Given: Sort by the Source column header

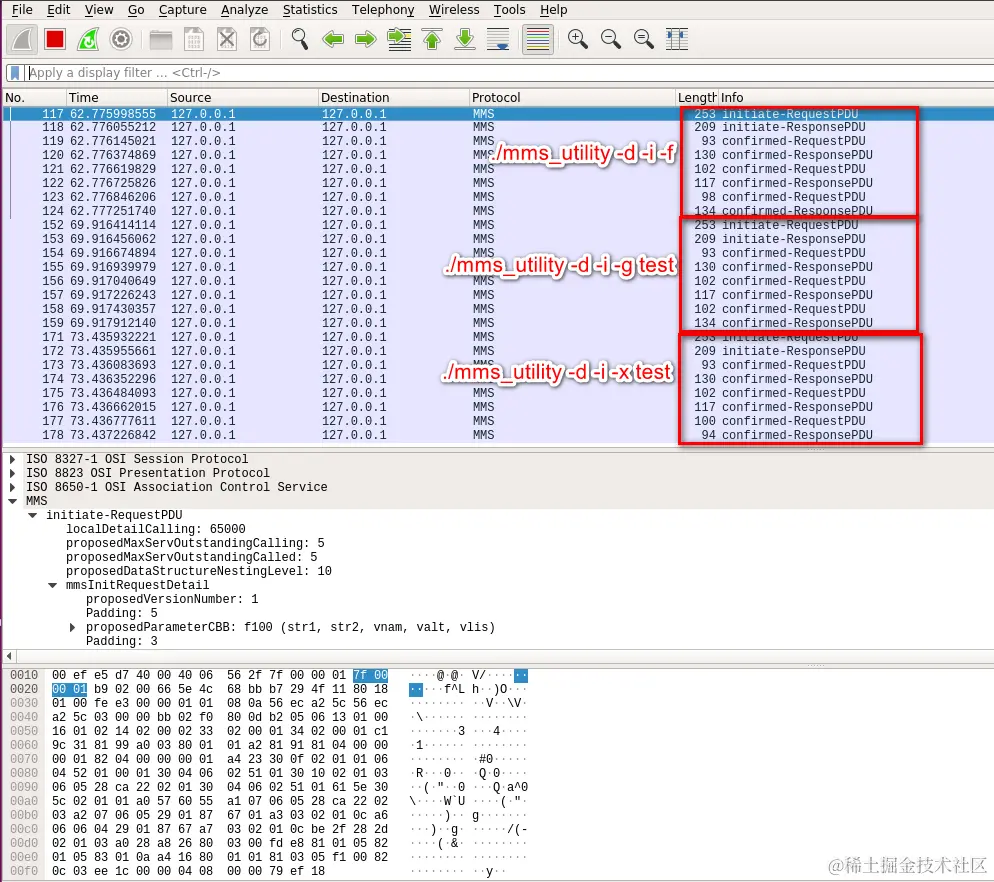Looking at the screenshot, I should (x=242, y=98).
